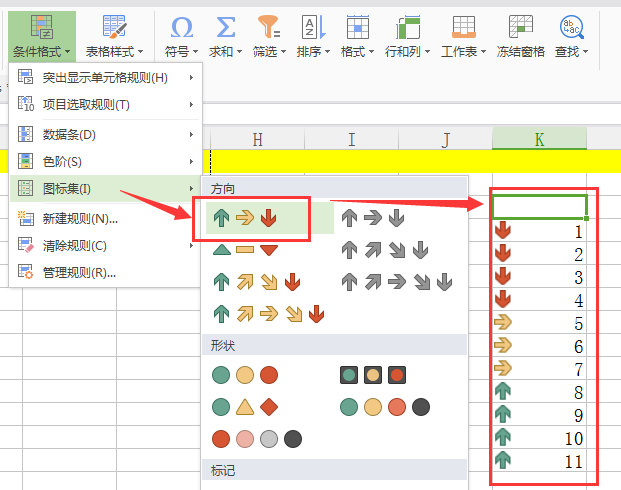This screenshot has width=621, height=490.
Task: Click the Sum (求和) sigma icon
Action: 227,26
